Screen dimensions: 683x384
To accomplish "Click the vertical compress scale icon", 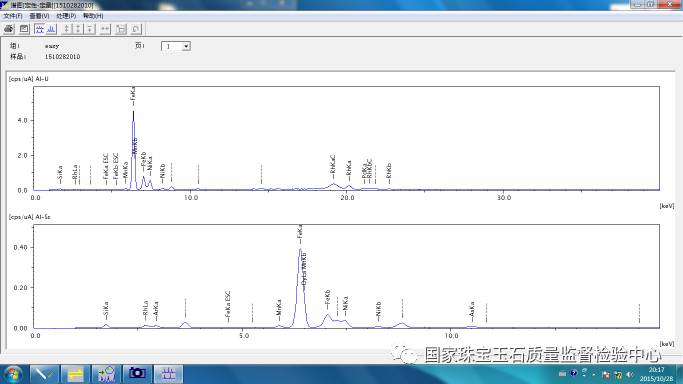I will tap(78, 29).
